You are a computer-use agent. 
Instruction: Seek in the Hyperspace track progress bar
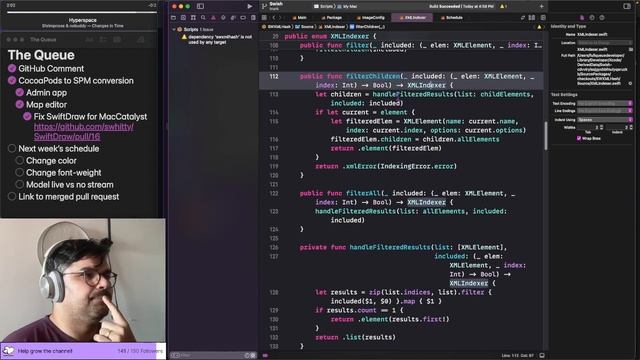(82, 13)
